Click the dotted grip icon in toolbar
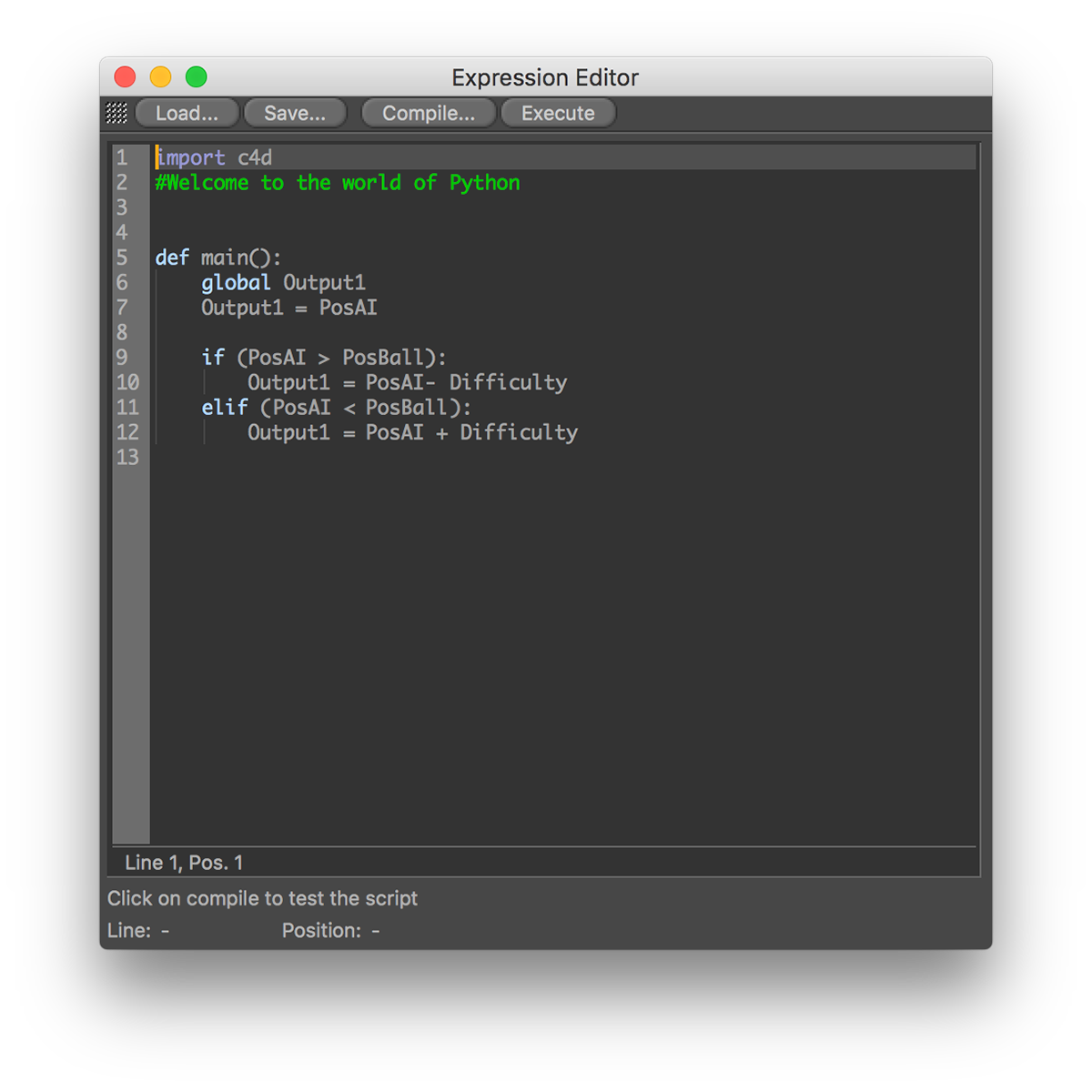The height and width of the screenshot is (1092, 1092). tap(116, 113)
